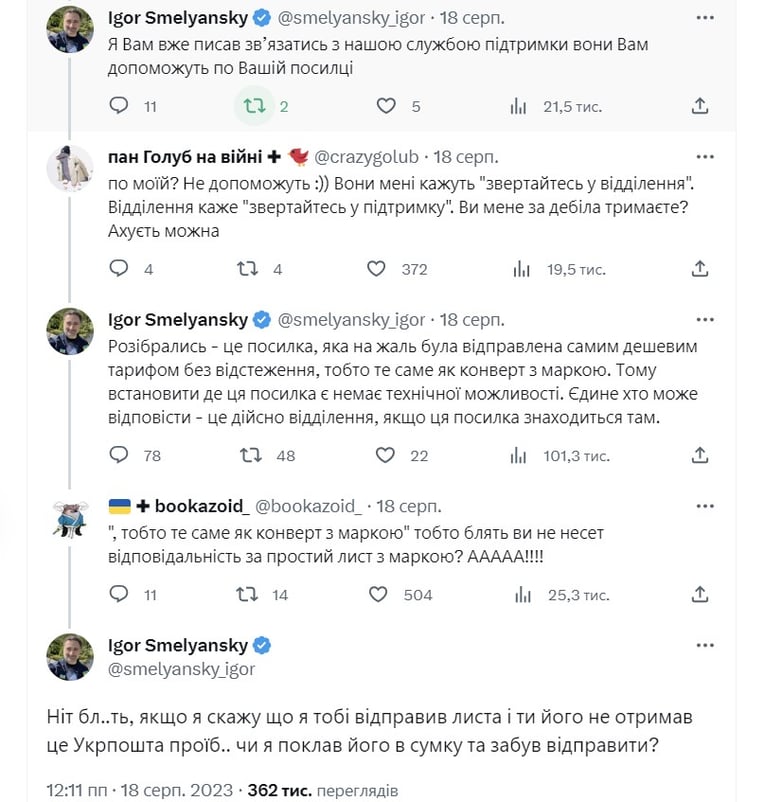
Task: Retweet the tweet with 48 retweets
Action: coord(251,455)
